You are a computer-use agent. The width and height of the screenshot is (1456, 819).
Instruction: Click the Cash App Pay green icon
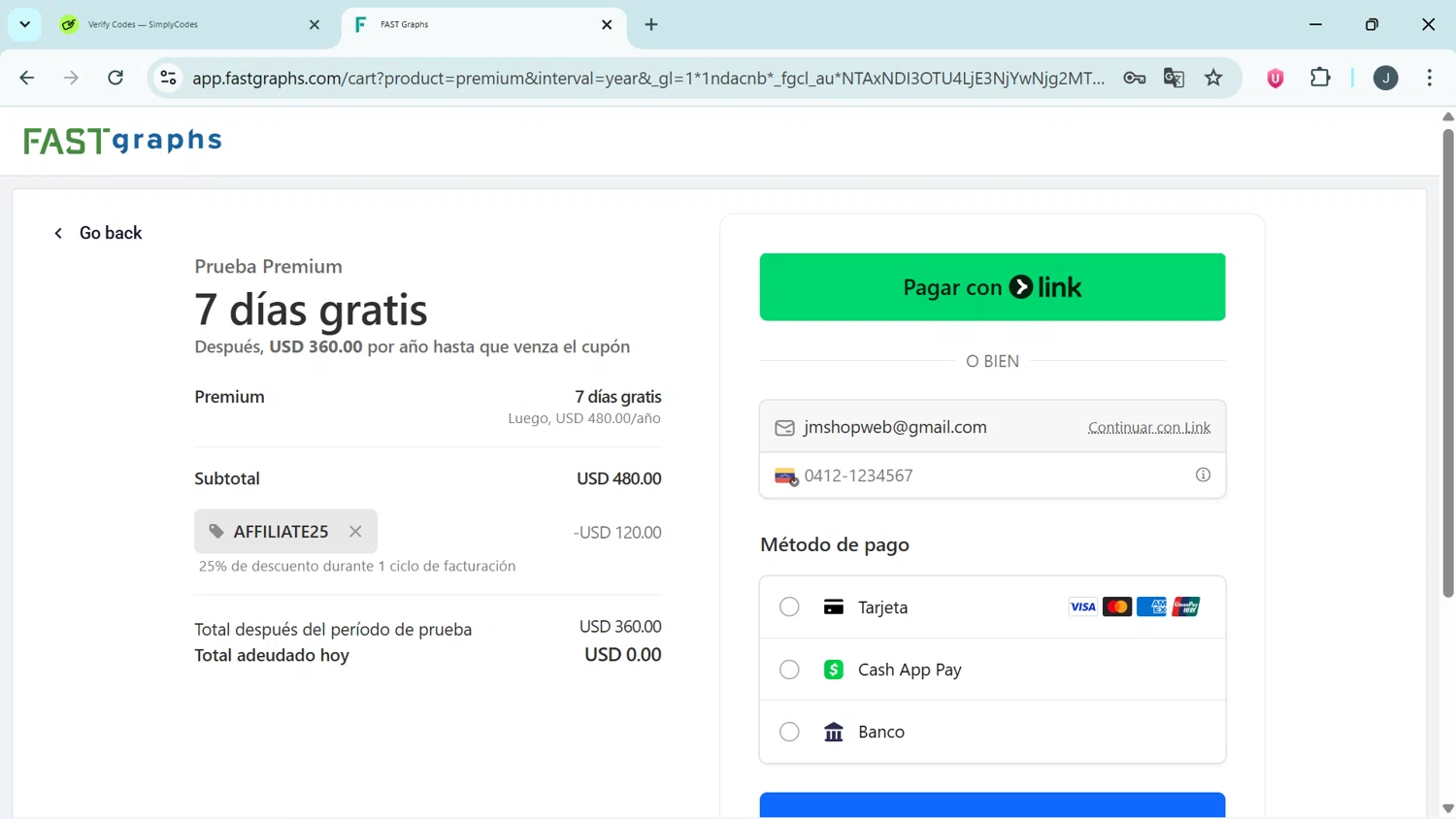pyautogui.click(x=833, y=670)
